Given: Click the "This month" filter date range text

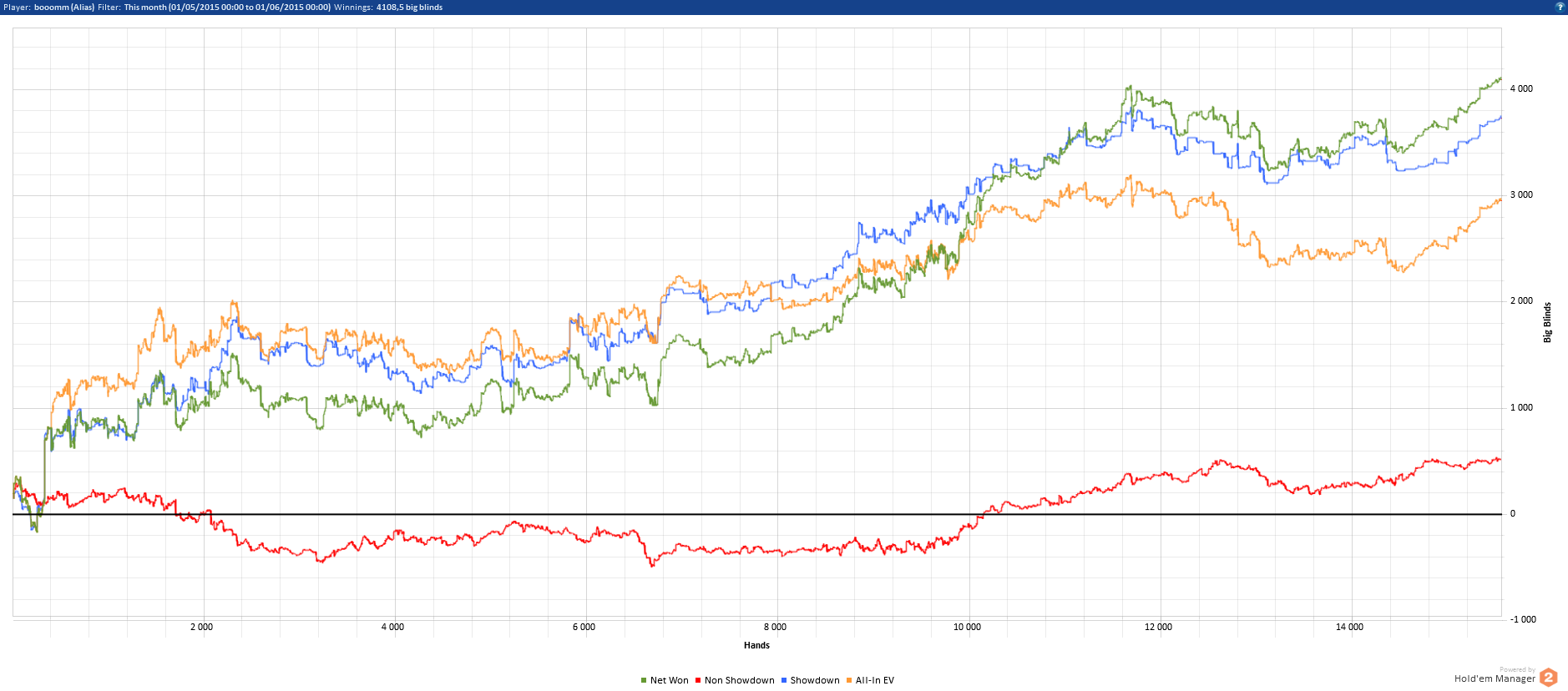Looking at the screenshot, I should pyautogui.click(x=227, y=7).
